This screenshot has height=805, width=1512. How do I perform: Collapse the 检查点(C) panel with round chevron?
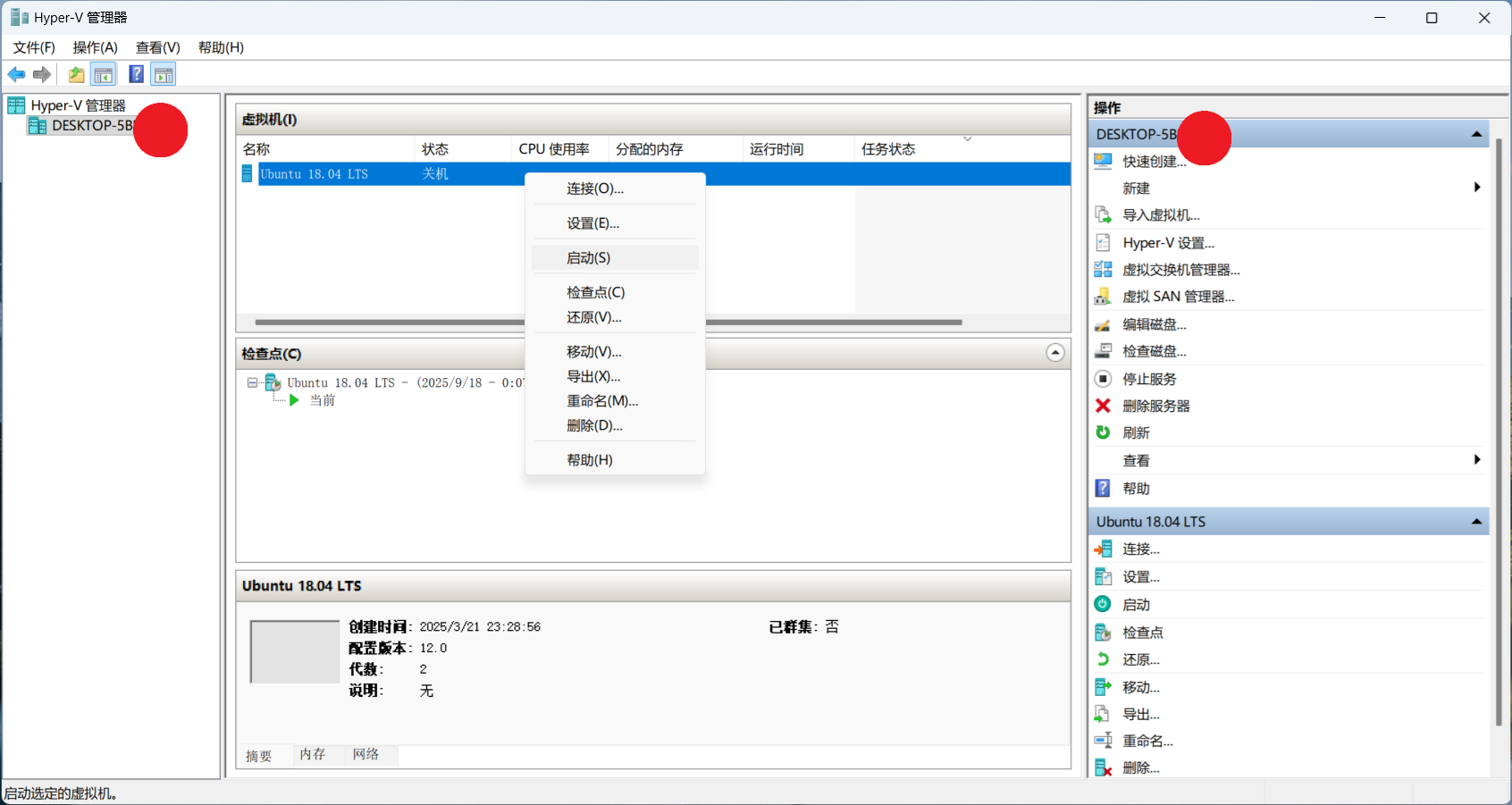pyautogui.click(x=1055, y=353)
